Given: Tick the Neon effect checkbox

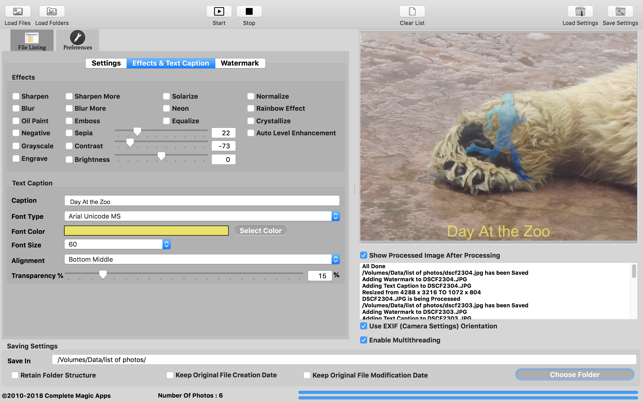Looking at the screenshot, I should click(166, 108).
